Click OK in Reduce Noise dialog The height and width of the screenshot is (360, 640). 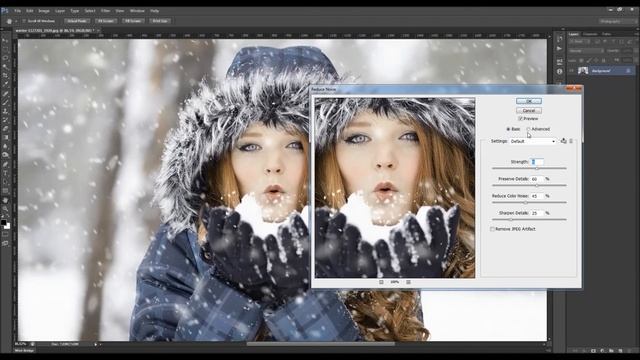(x=529, y=101)
